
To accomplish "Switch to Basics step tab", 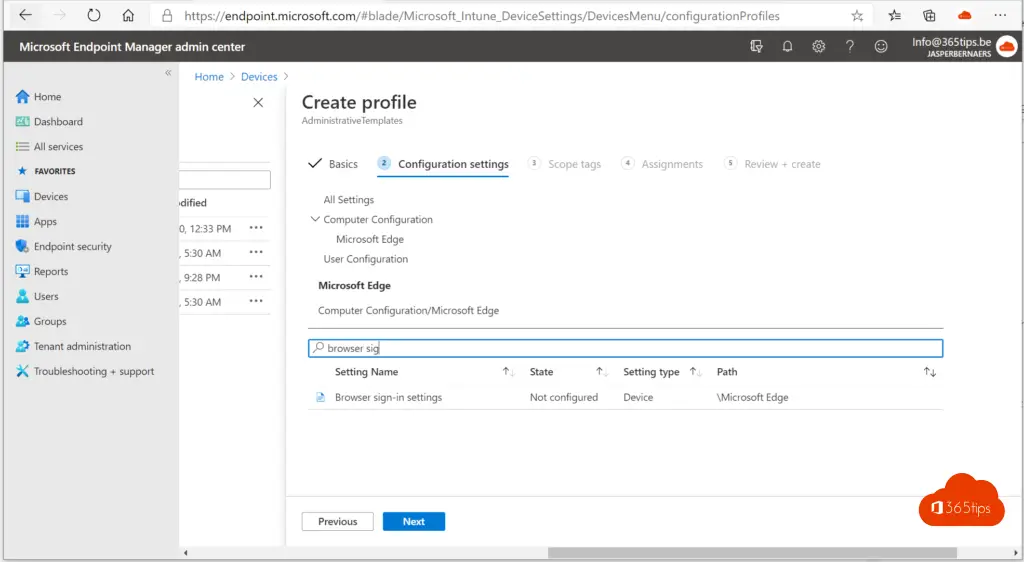I will 333,164.
